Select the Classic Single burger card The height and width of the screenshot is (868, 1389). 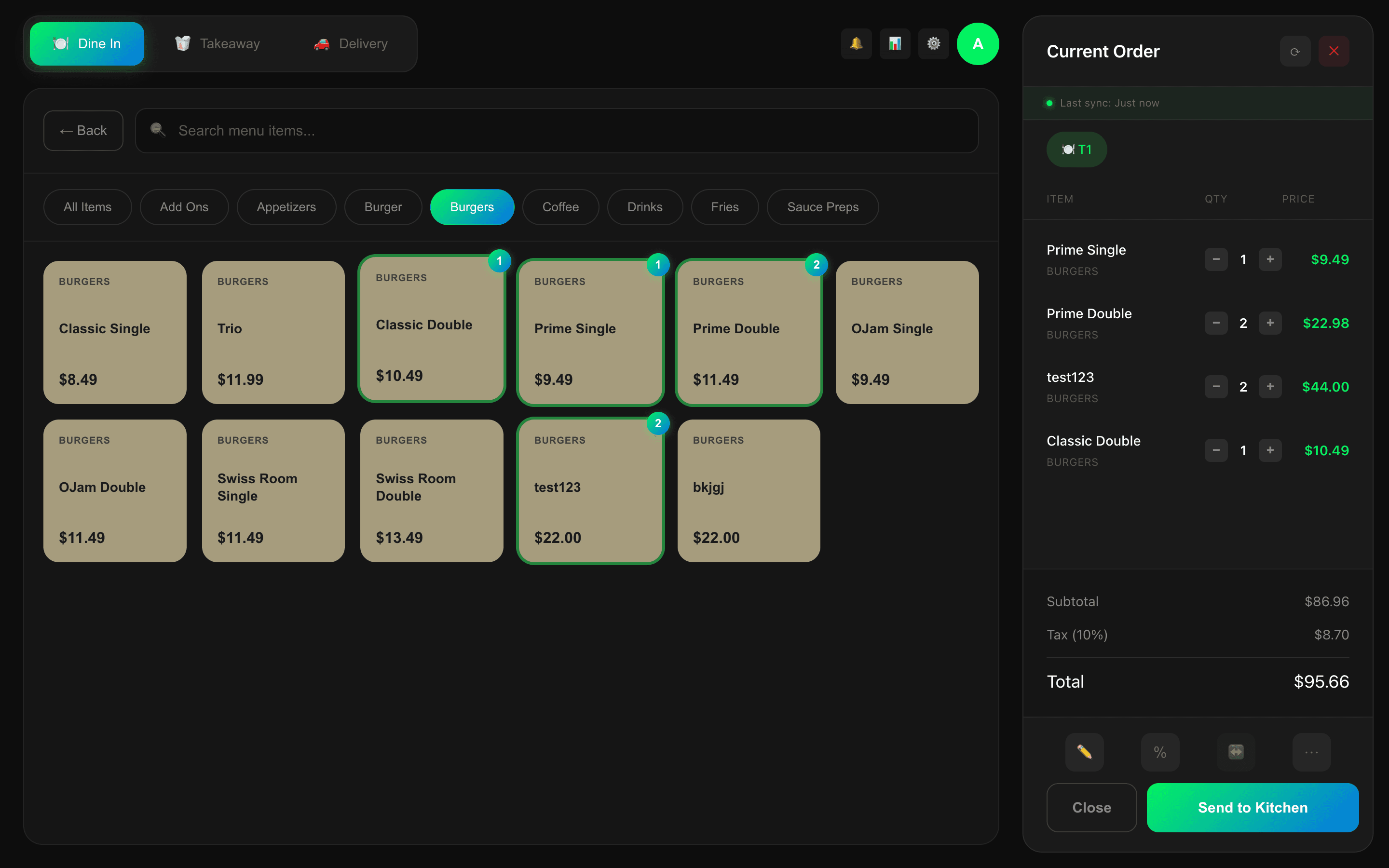[114, 332]
